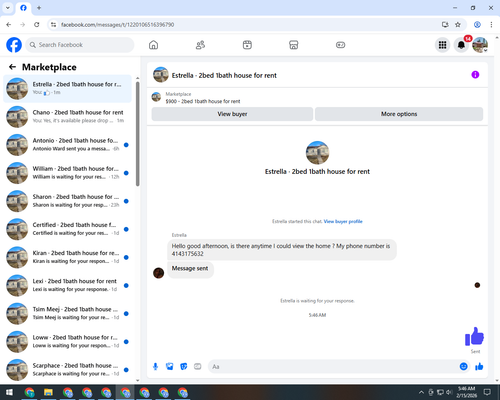Open the Sharon conversation

67,201
